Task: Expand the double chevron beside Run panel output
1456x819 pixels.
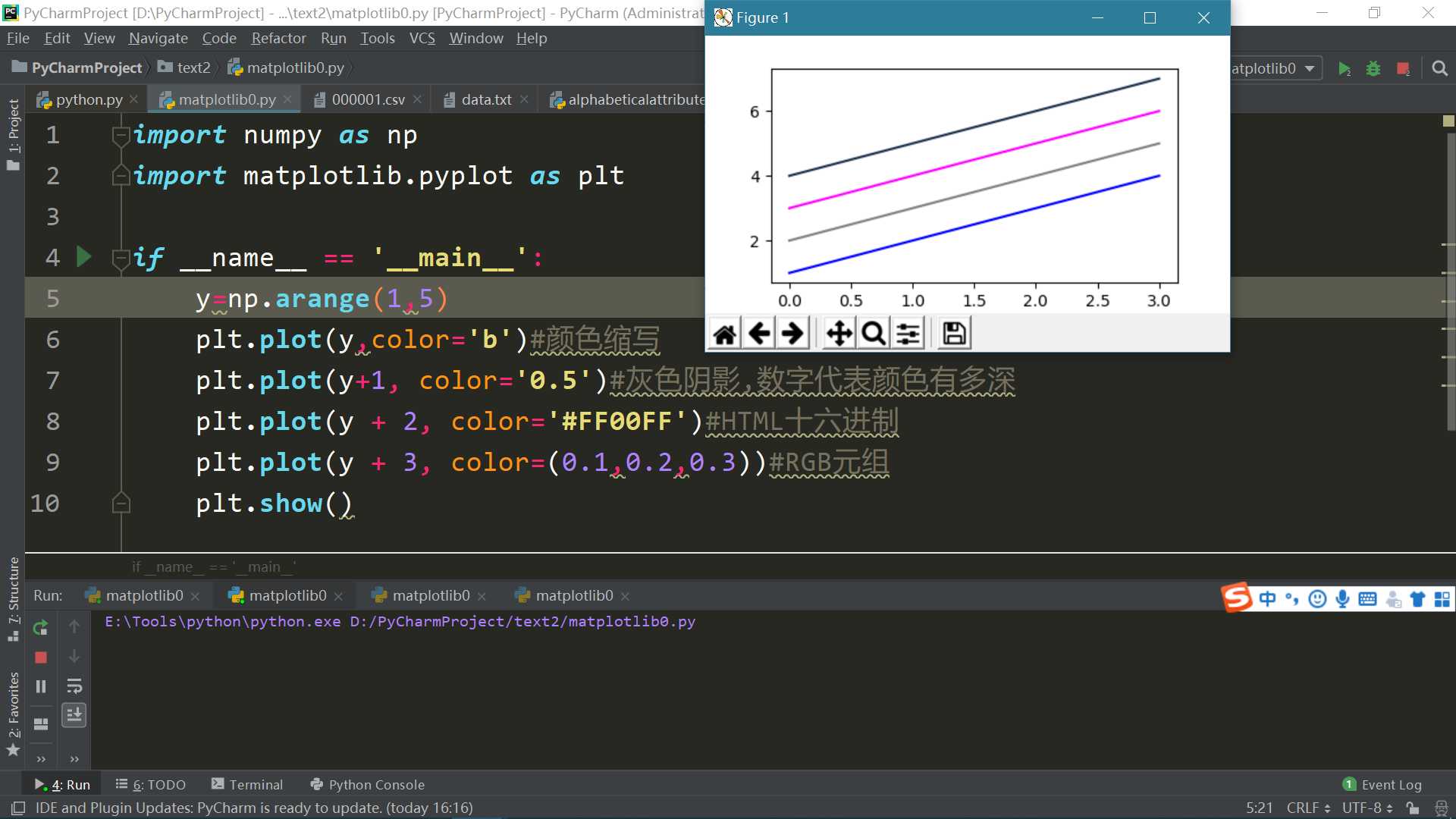Action: pyautogui.click(x=74, y=758)
